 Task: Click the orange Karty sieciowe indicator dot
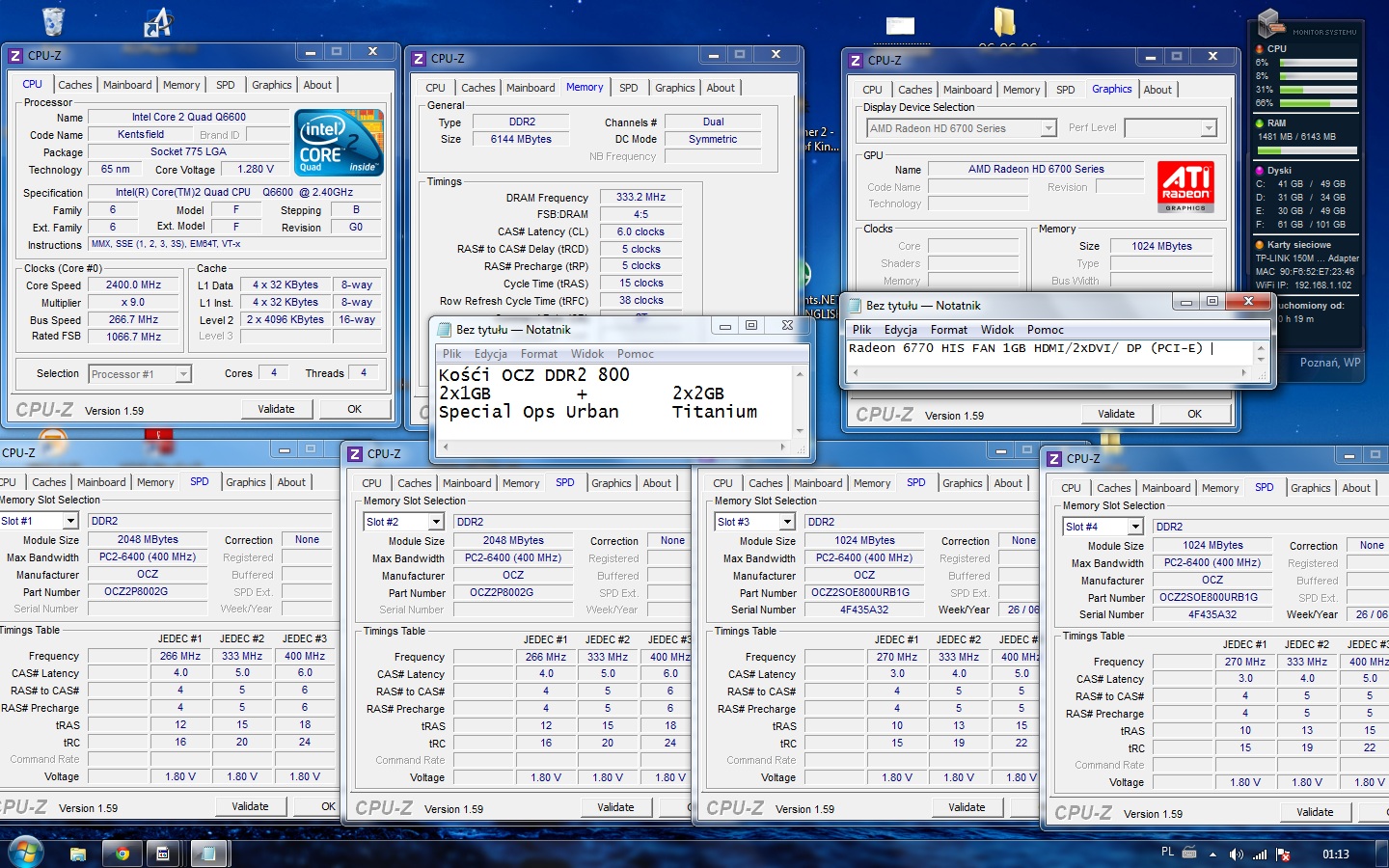pyautogui.click(x=1259, y=245)
